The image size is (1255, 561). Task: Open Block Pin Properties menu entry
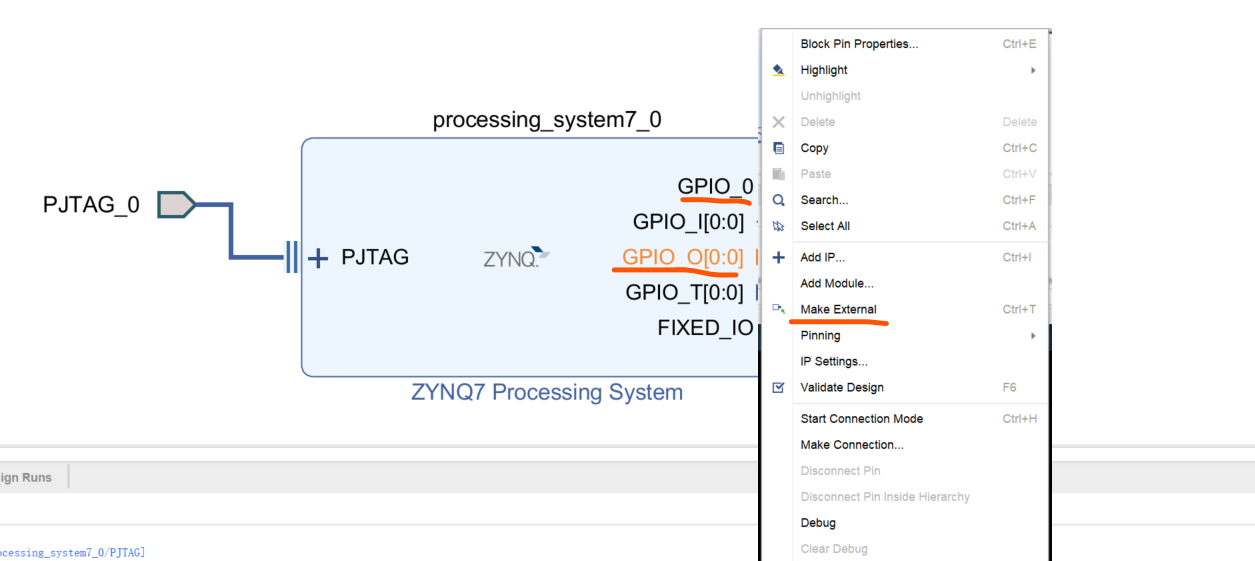[x=858, y=44]
